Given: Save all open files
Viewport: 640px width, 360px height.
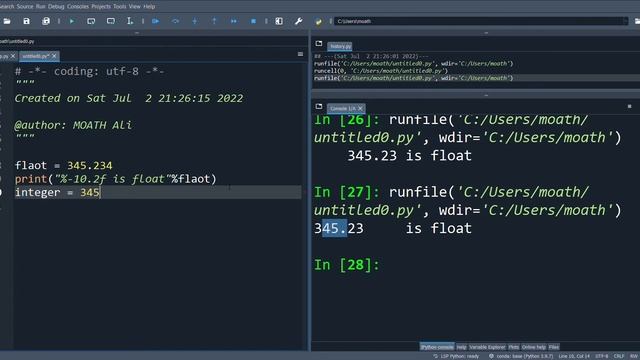Looking at the screenshot, I should click(46, 21).
